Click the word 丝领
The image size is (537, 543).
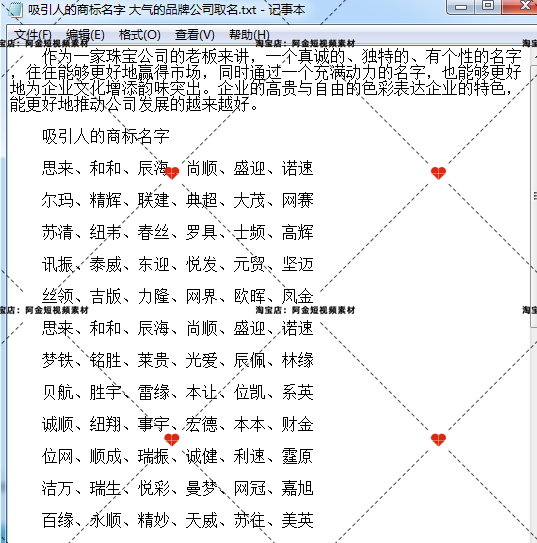(x=58, y=296)
